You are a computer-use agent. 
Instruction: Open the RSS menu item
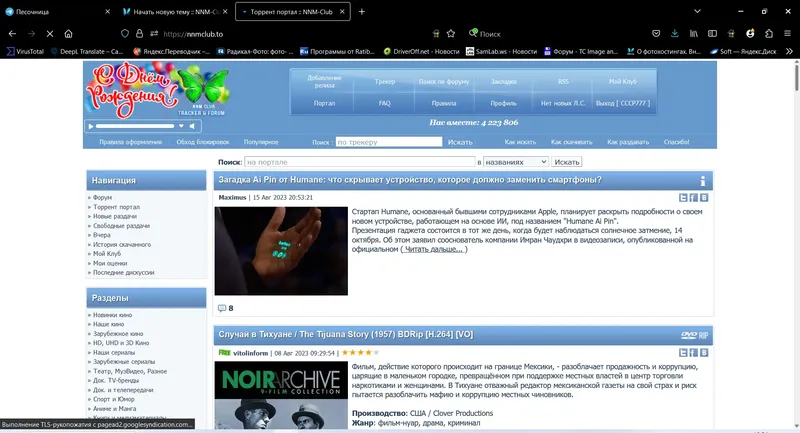(563, 82)
